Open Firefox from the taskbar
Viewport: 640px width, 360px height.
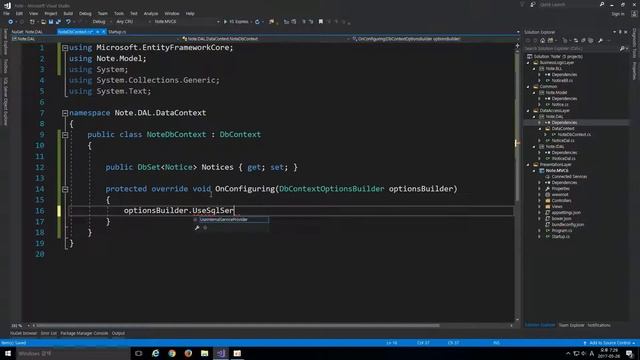pyautogui.click(x=188, y=353)
